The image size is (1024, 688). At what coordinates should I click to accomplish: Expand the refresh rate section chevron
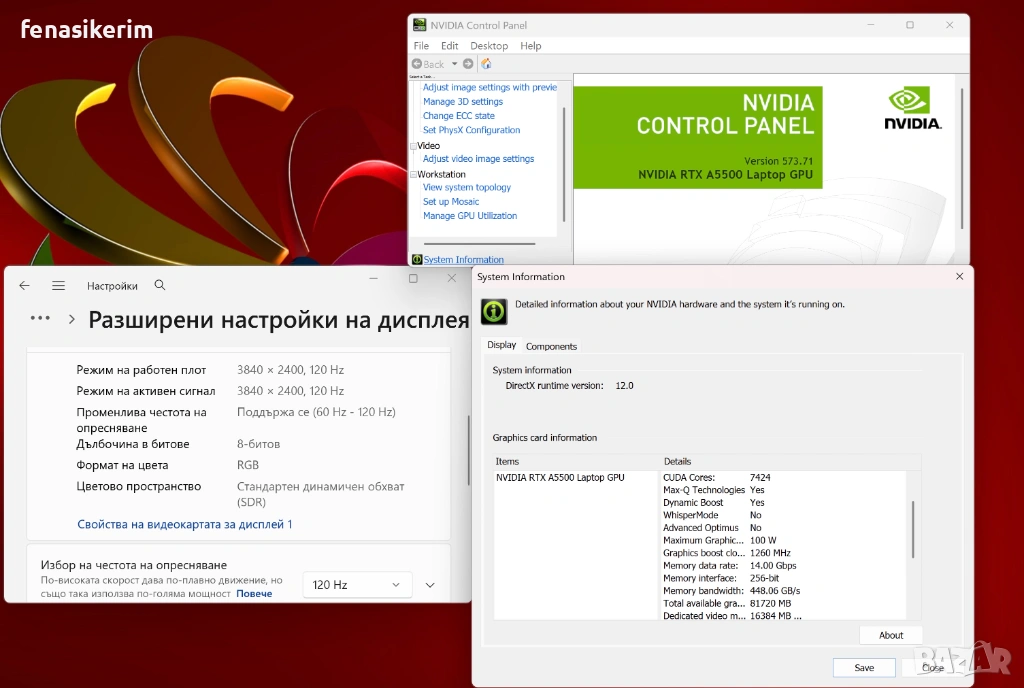tap(431, 585)
